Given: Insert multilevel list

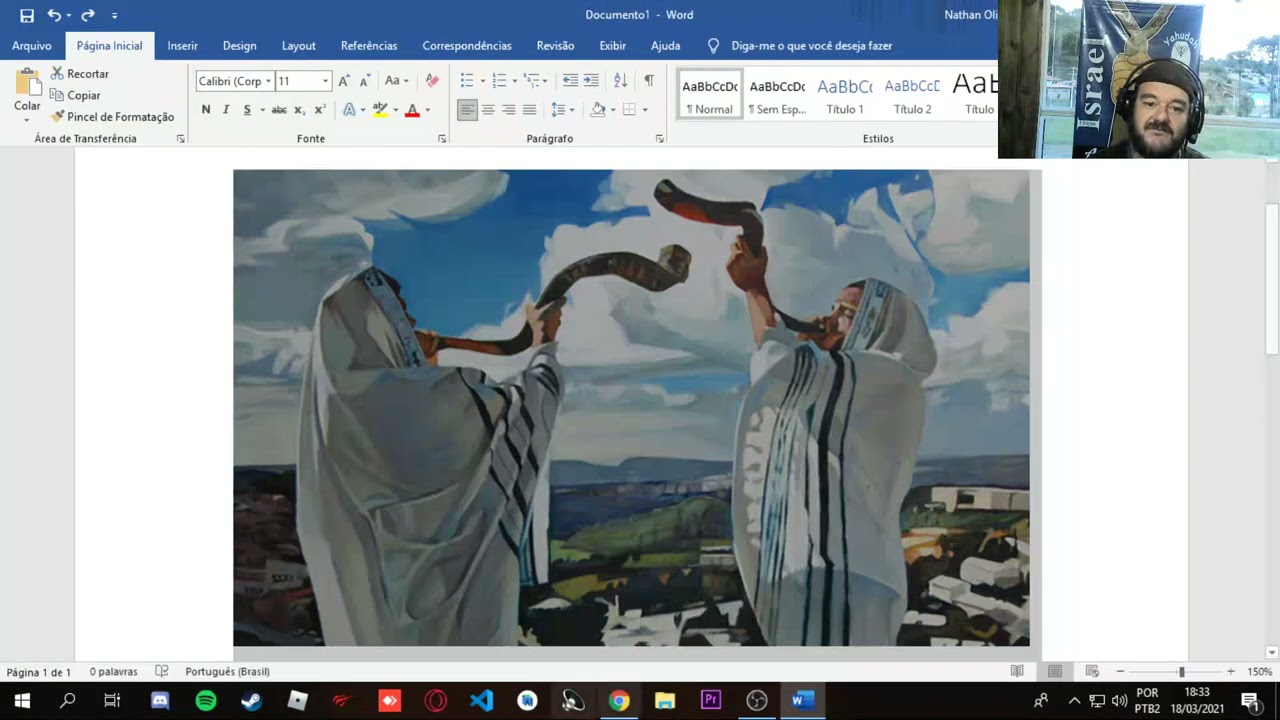Looking at the screenshot, I should (531, 81).
